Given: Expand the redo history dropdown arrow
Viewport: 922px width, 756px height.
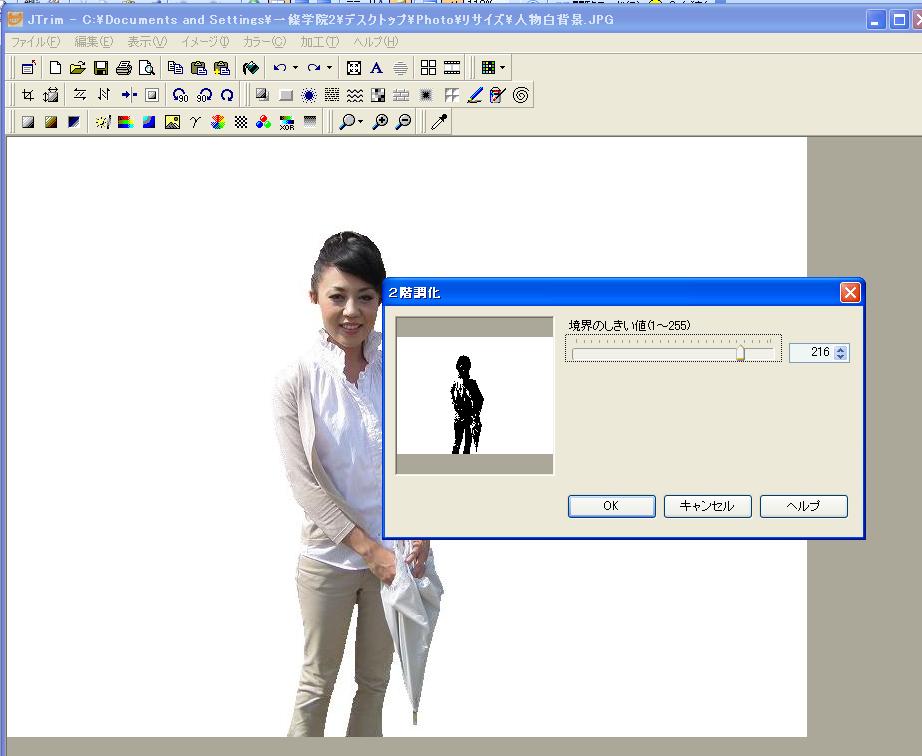Looking at the screenshot, I should 329,68.
